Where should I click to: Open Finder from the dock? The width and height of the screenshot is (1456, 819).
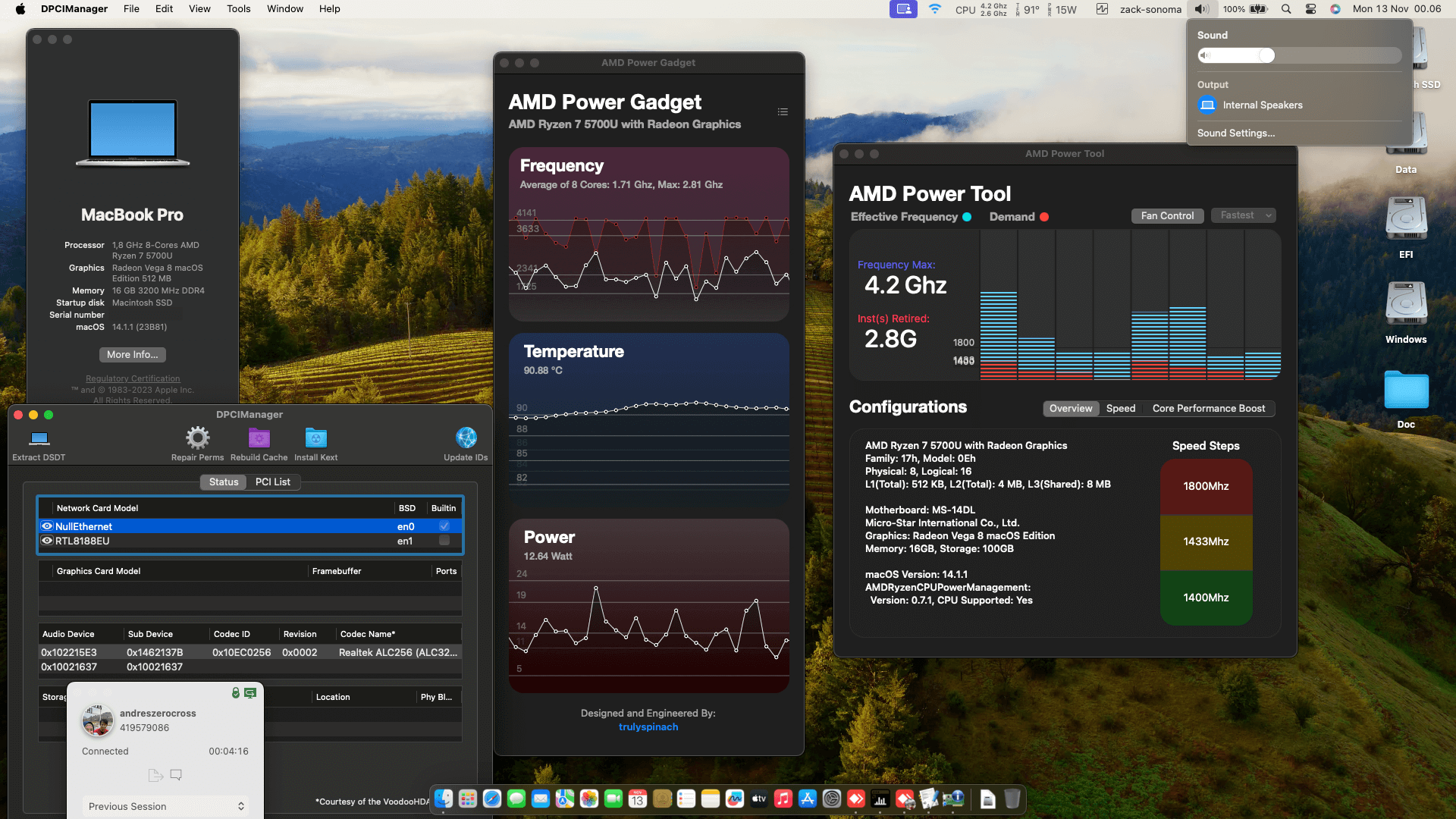(444, 799)
